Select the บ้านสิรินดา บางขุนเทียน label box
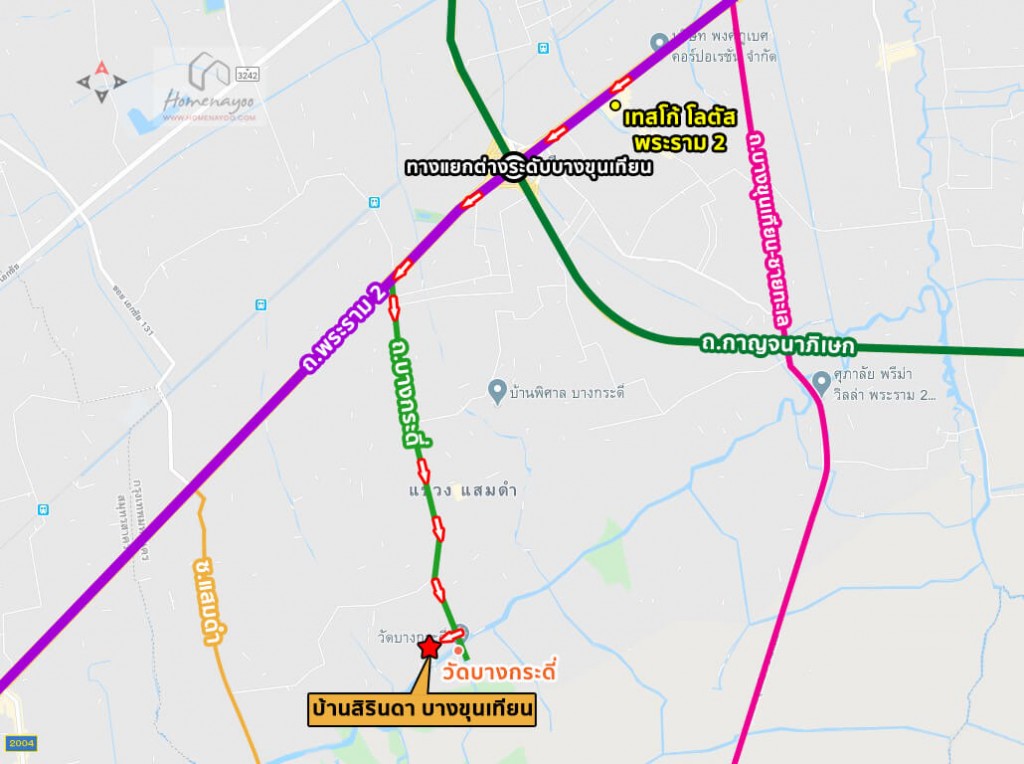The width and height of the screenshot is (1024, 764). point(422,709)
